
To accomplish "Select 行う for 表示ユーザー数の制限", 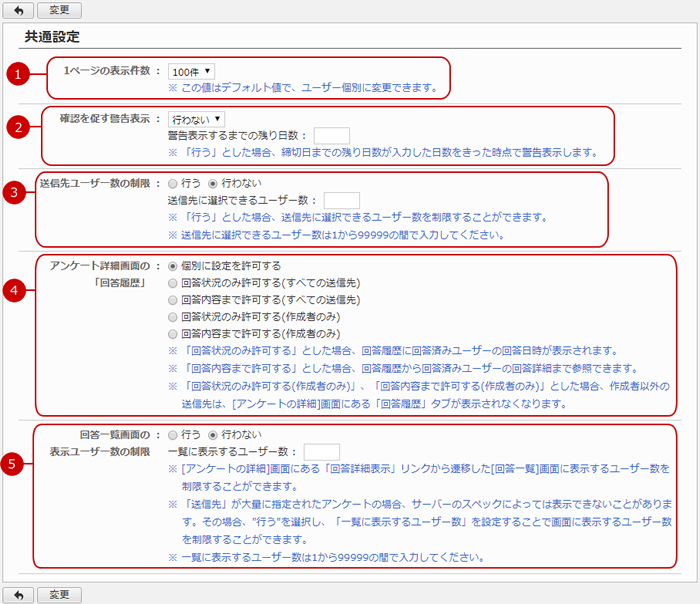I will pos(174,435).
